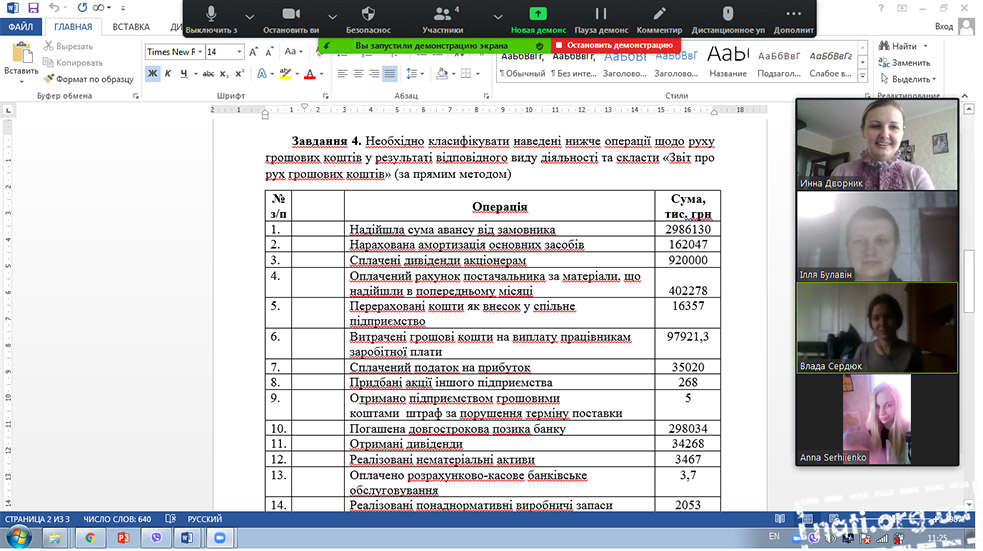Find text using Найти
The width and height of the screenshot is (983, 551).
(900, 46)
